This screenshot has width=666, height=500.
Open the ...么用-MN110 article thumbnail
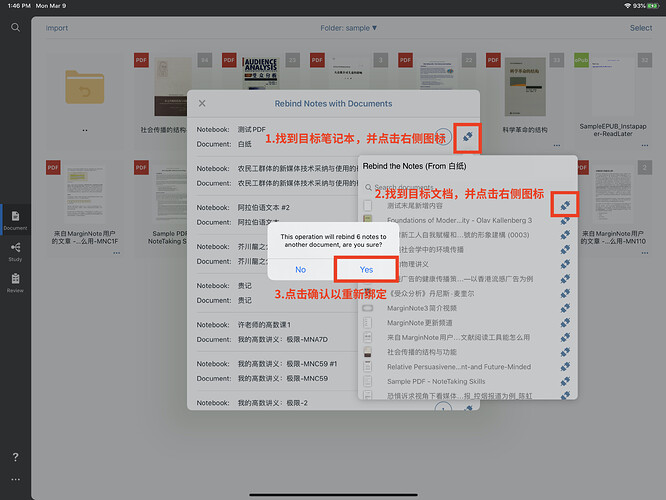pos(613,195)
